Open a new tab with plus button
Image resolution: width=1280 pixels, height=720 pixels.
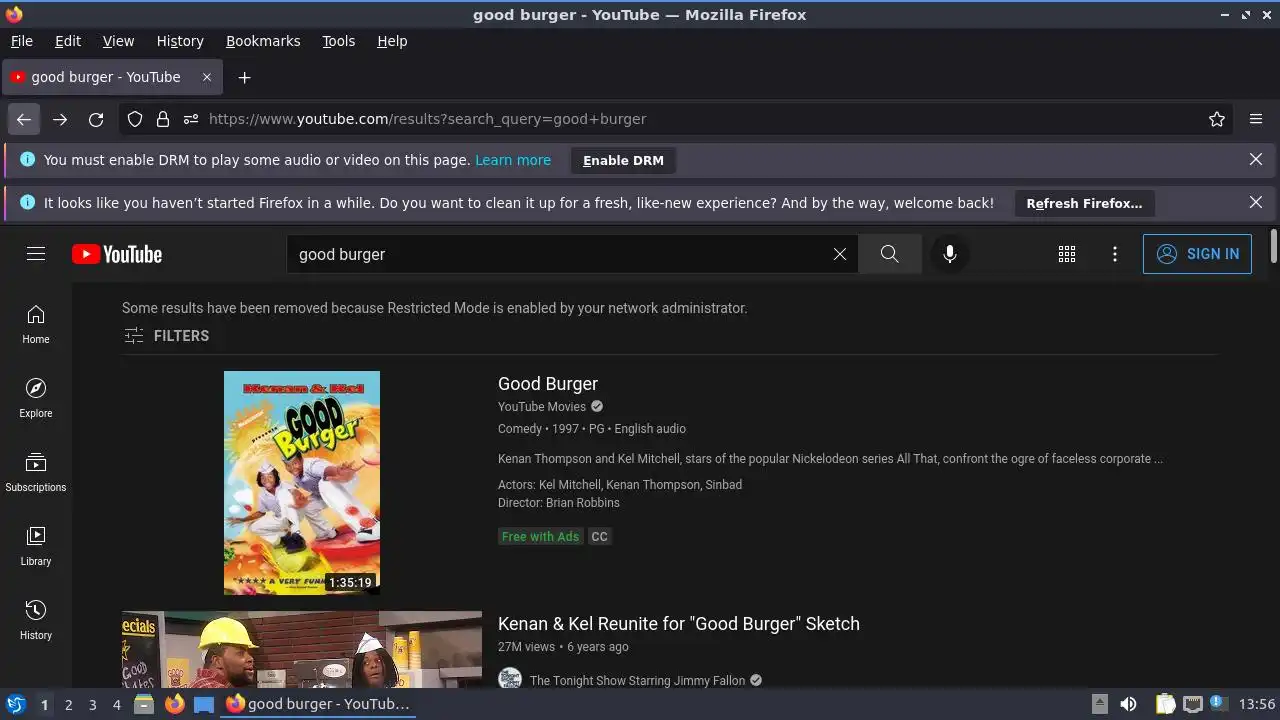tap(244, 77)
